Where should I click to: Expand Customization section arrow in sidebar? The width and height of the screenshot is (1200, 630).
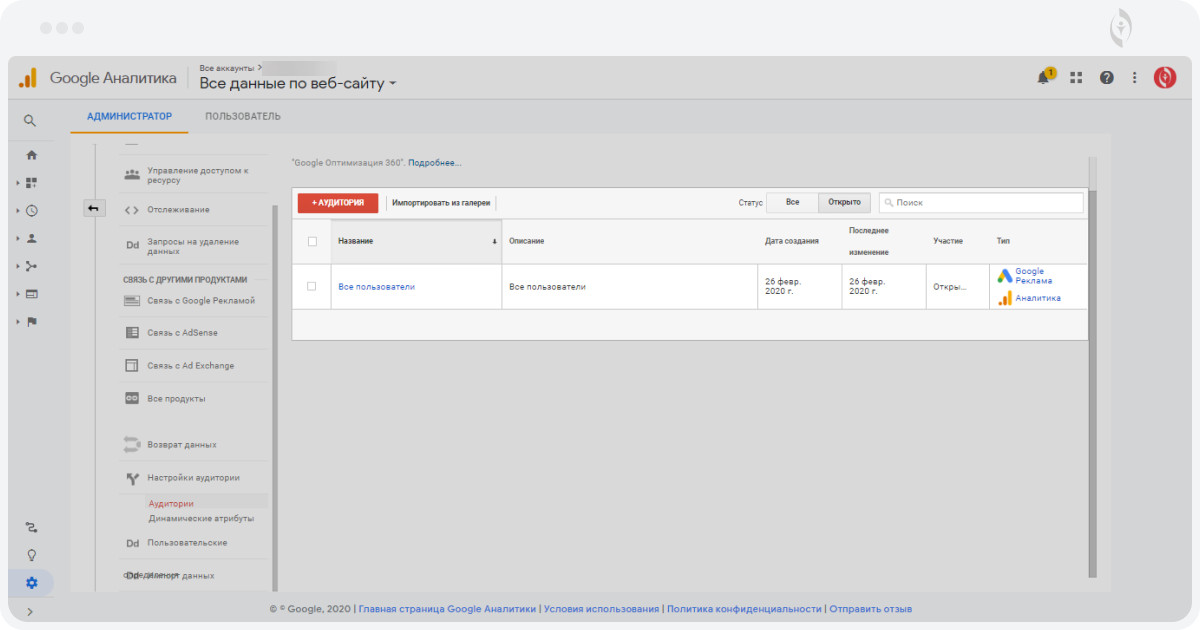pyautogui.click(x=18, y=183)
